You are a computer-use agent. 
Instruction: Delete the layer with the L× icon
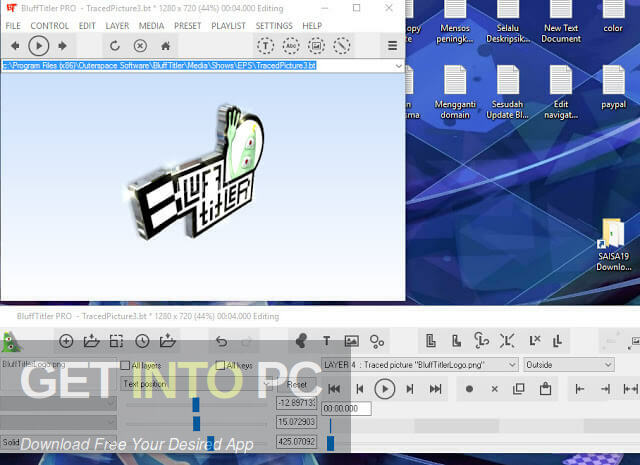point(534,340)
